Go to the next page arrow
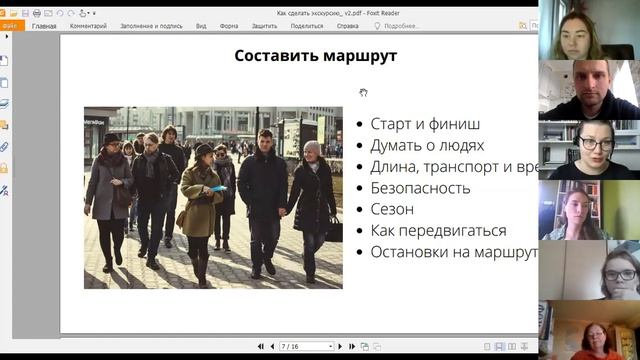 340,347
